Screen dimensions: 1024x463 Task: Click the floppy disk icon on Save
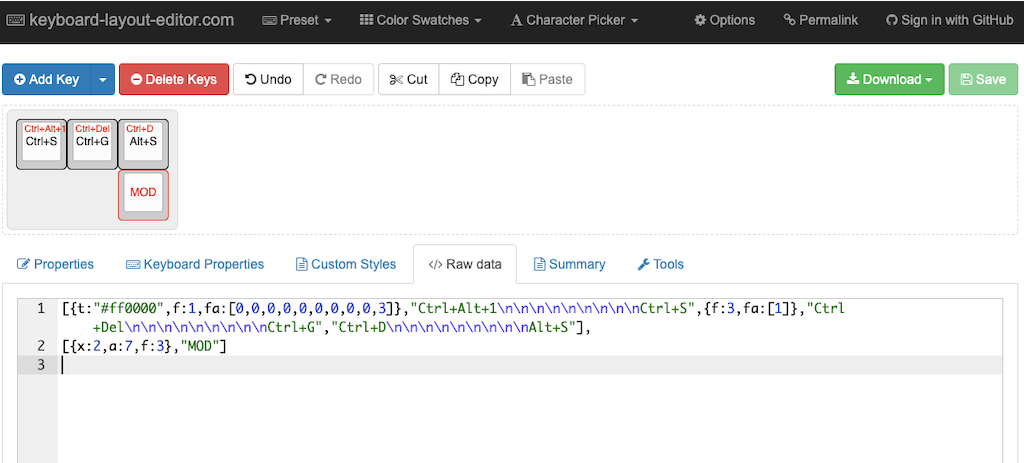967,80
